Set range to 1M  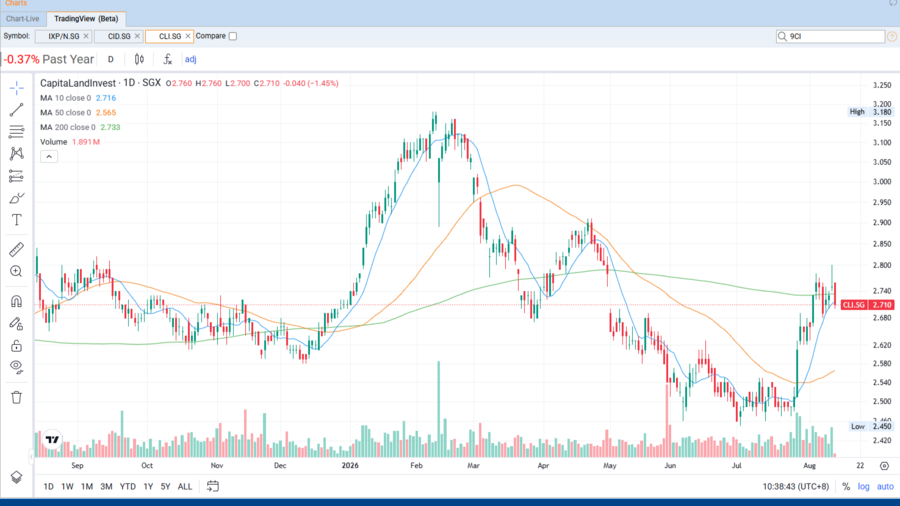click(87, 486)
